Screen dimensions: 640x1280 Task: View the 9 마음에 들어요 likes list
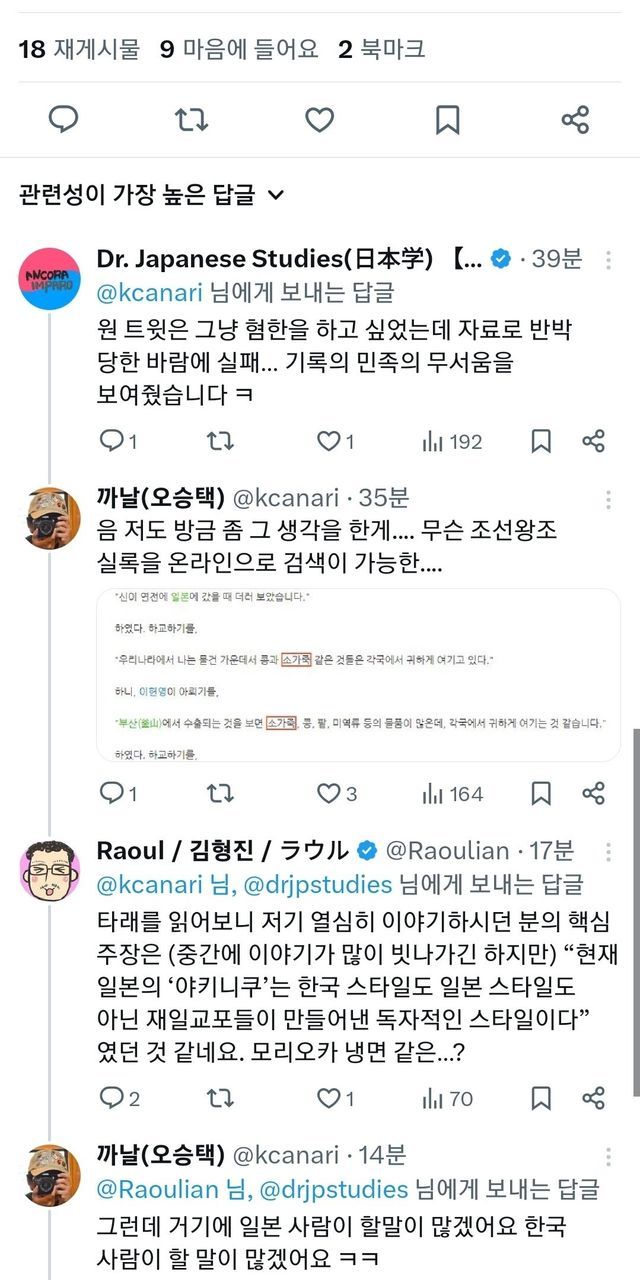(240, 48)
